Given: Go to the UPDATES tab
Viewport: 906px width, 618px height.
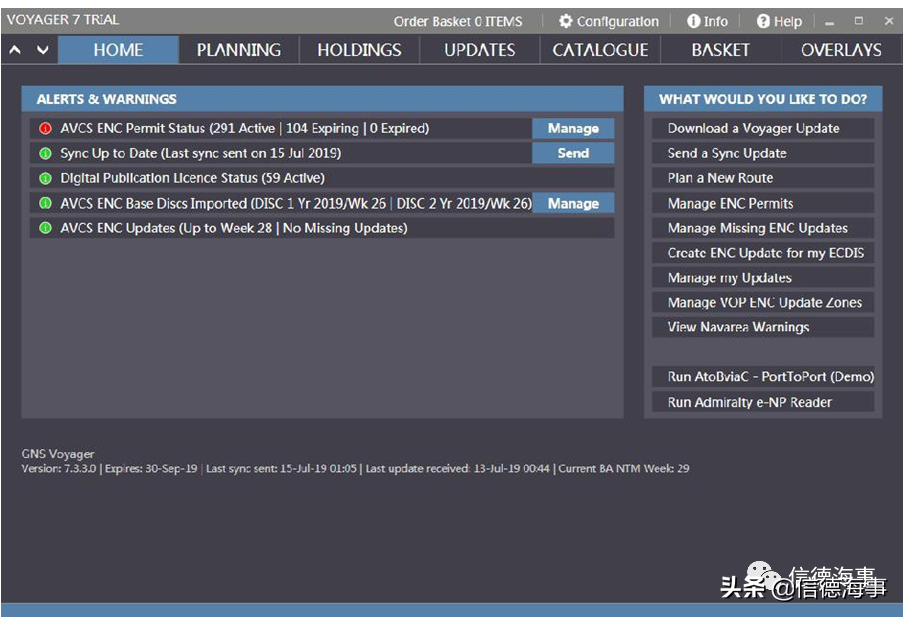Looking at the screenshot, I should [x=480, y=50].
